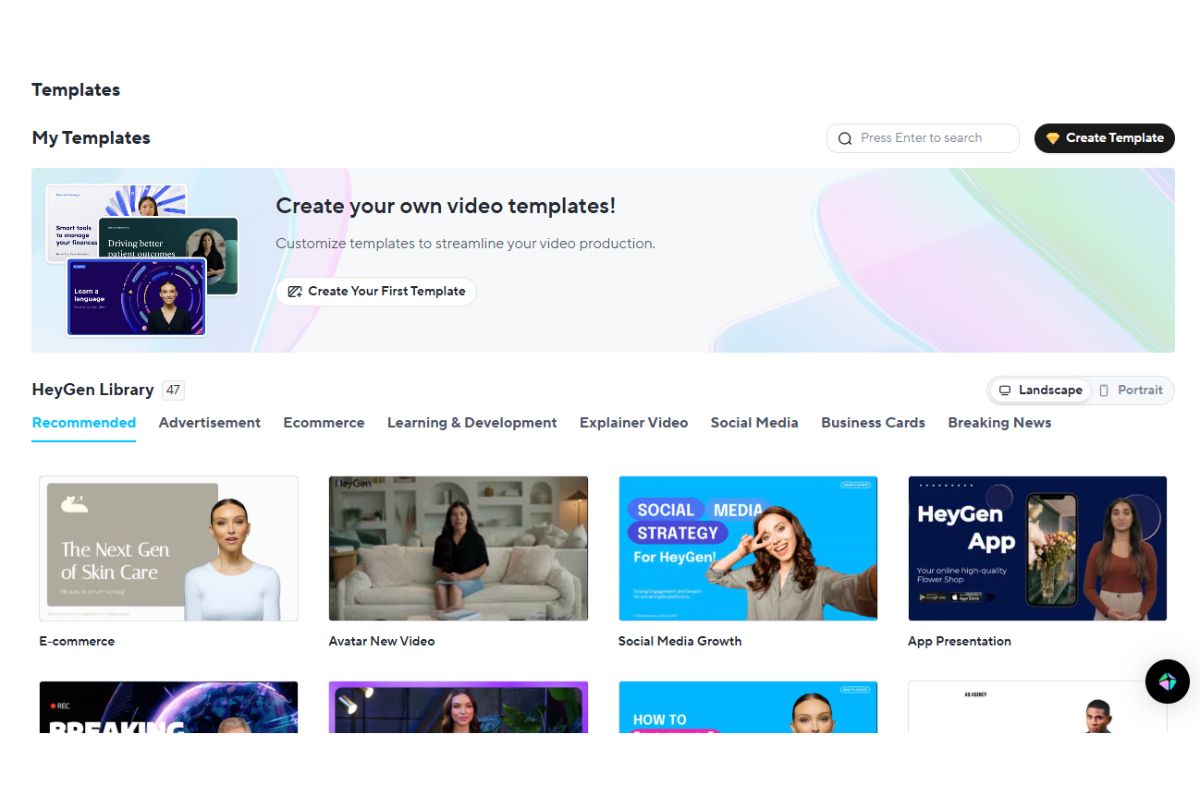Screen dimensions: 1200x800
Task: Switch to Portrait orientation
Action: click(1132, 391)
